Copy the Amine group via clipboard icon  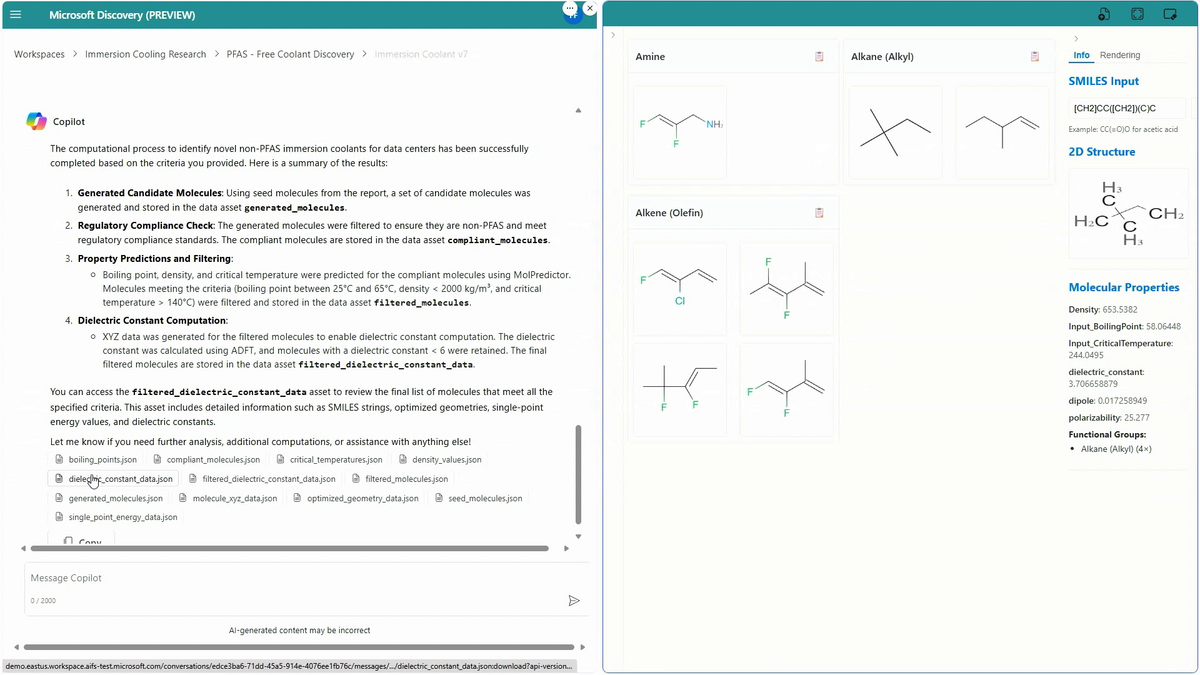pos(819,57)
